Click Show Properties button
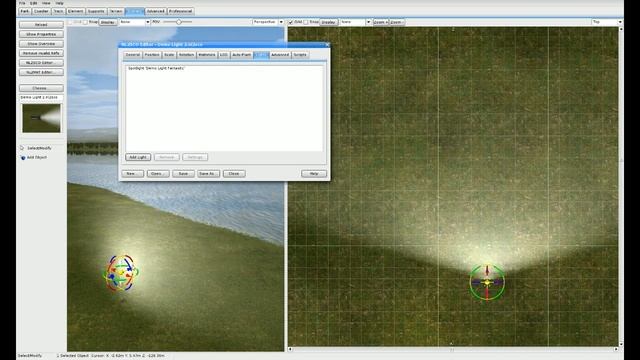 click(41, 34)
